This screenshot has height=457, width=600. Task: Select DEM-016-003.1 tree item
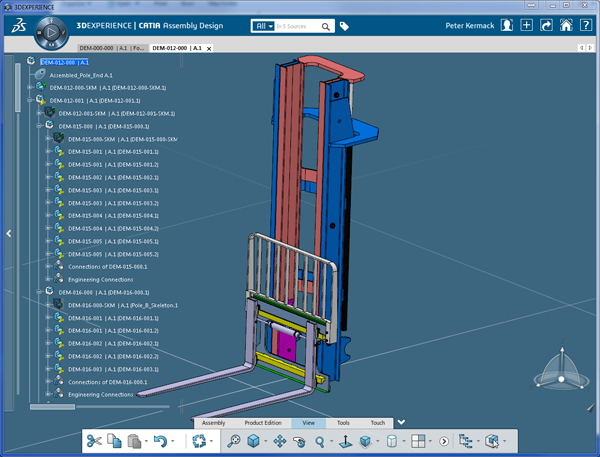[x=113, y=369]
